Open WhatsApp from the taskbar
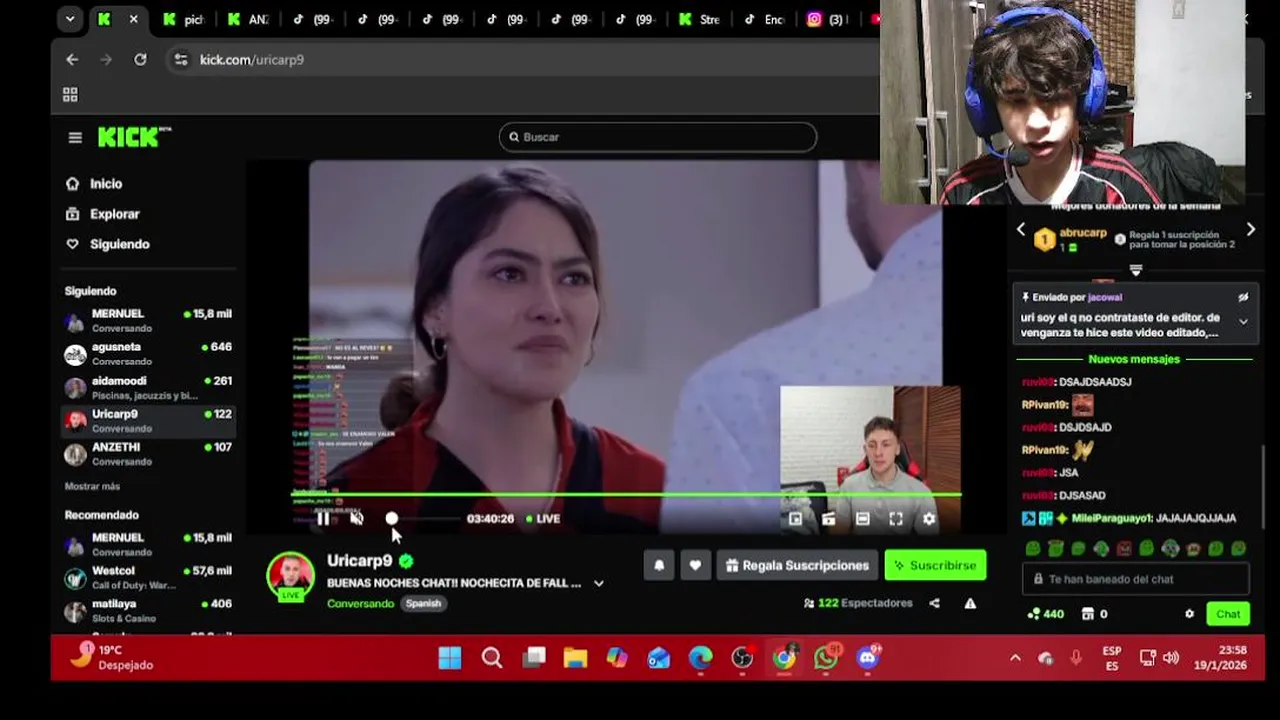This screenshot has width=1280, height=720. (826, 657)
